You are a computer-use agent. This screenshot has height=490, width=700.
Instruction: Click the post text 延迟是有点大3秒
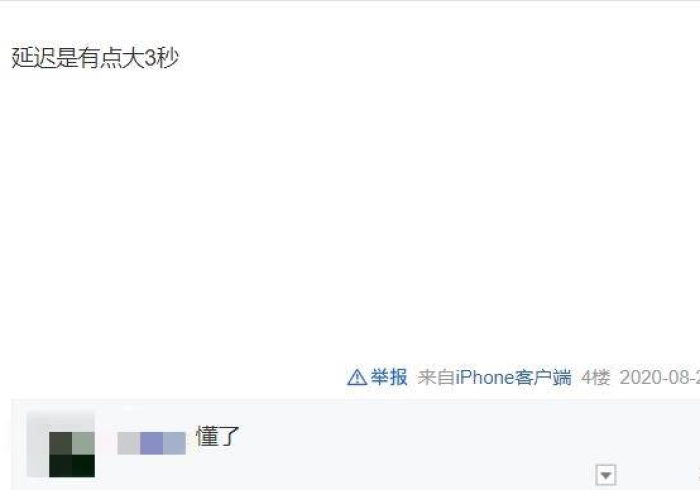95,58
